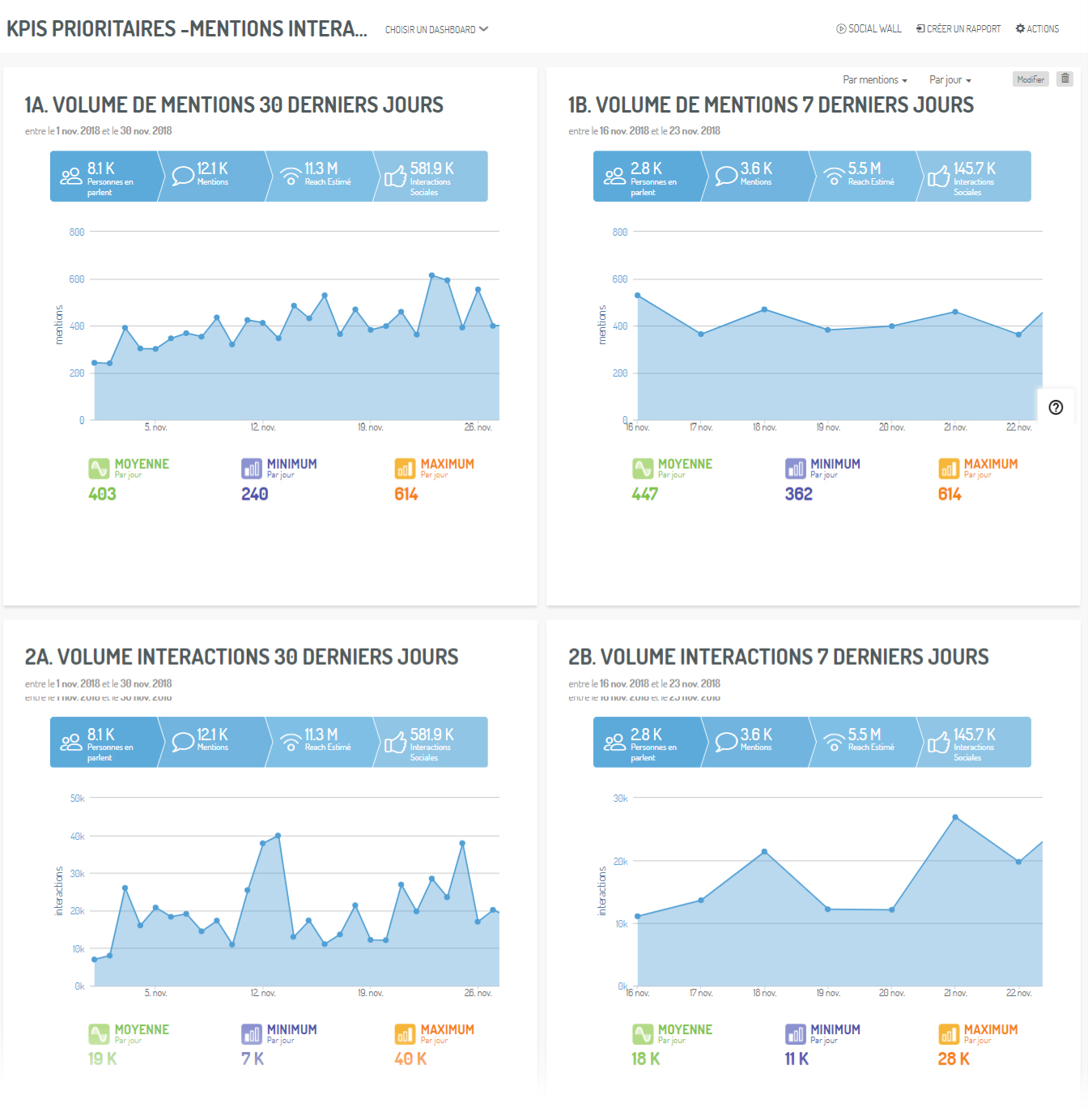Screen dimensions: 1088x1120
Task: Select the 145.7 K Interactions Sociales tile in 2B
Action: click(974, 742)
